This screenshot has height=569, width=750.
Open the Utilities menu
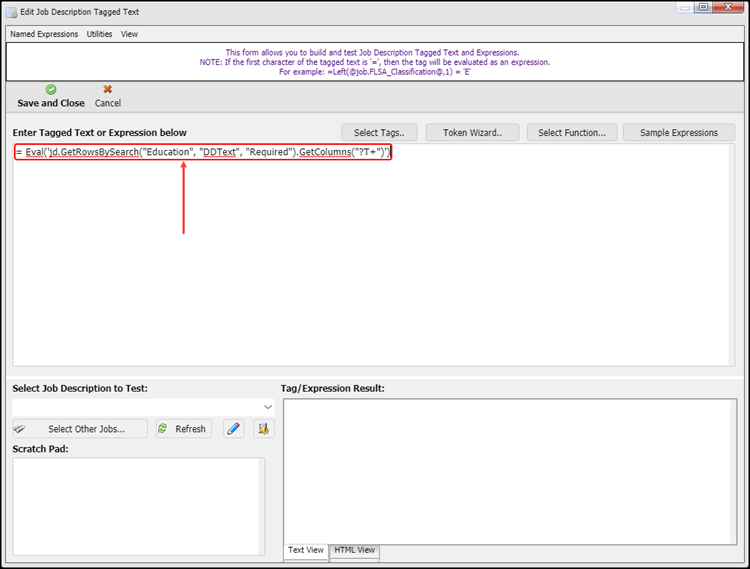[99, 34]
